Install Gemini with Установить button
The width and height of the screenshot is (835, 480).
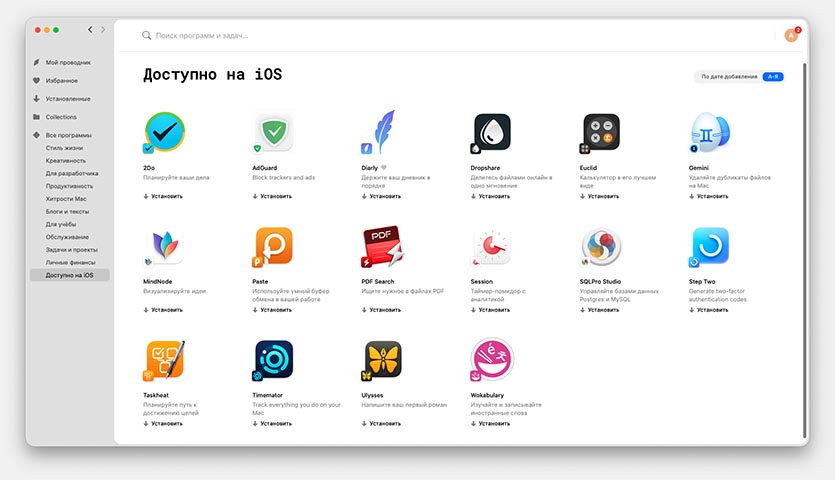(709, 196)
